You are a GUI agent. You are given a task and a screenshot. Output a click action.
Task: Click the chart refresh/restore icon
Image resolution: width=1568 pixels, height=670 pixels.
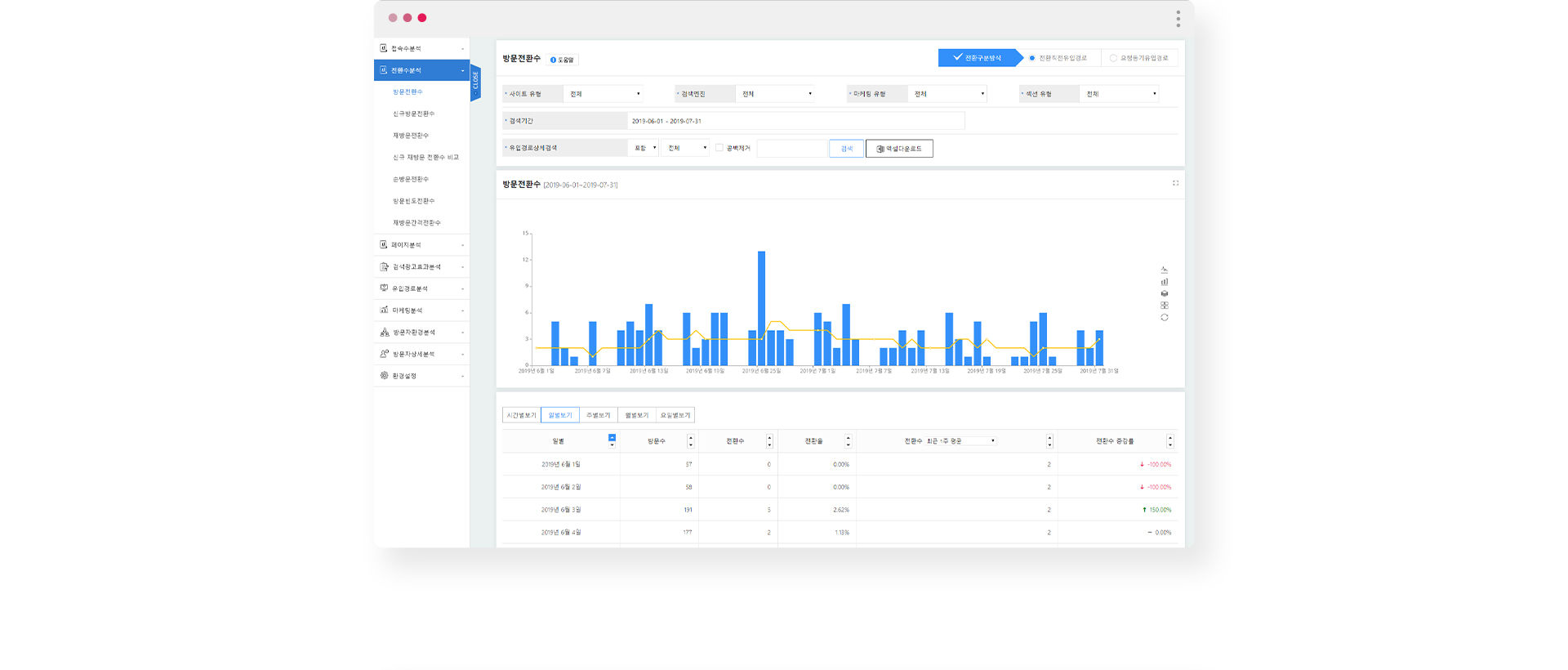pyautogui.click(x=1165, y=318)
